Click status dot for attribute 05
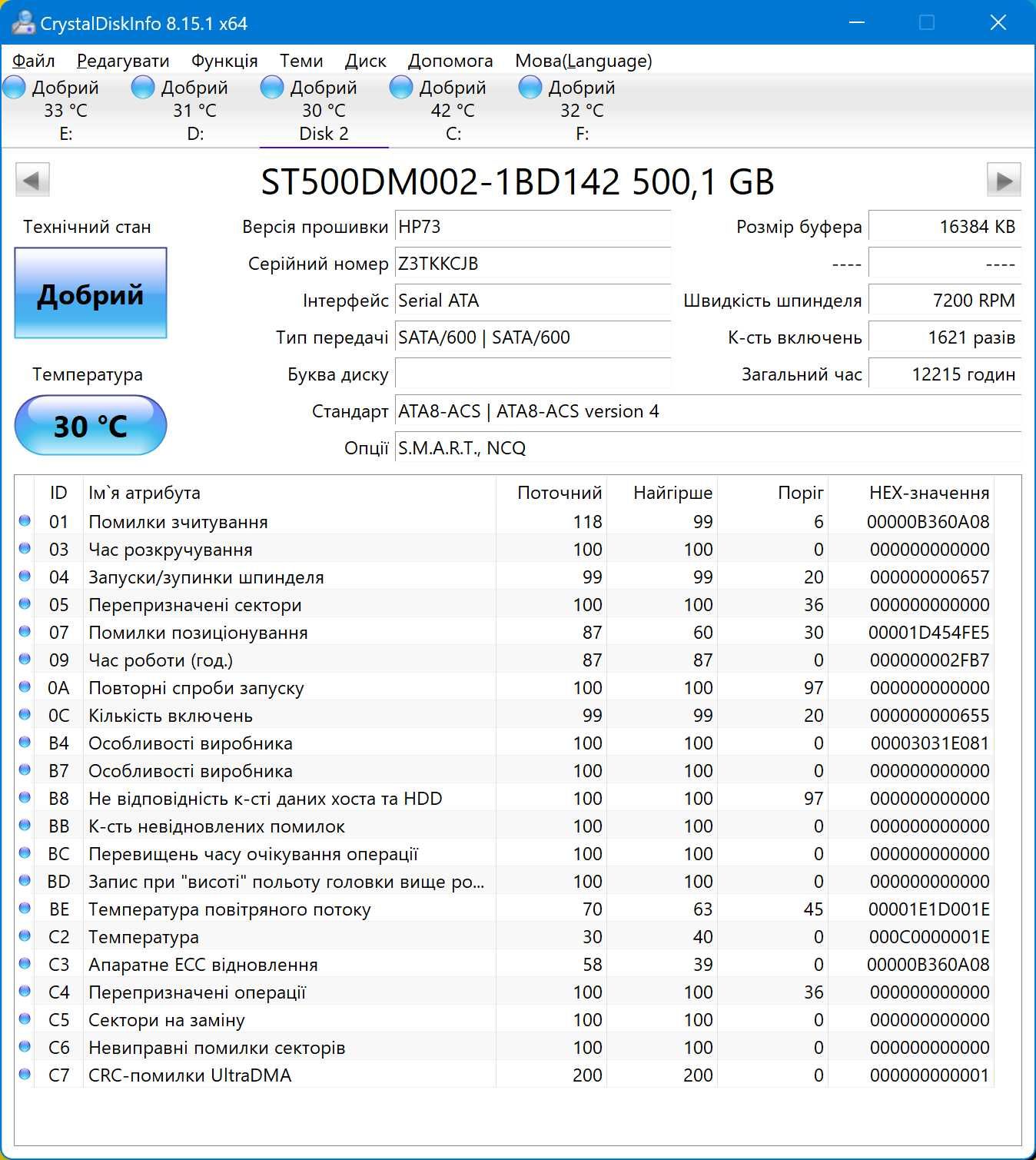 25,603
